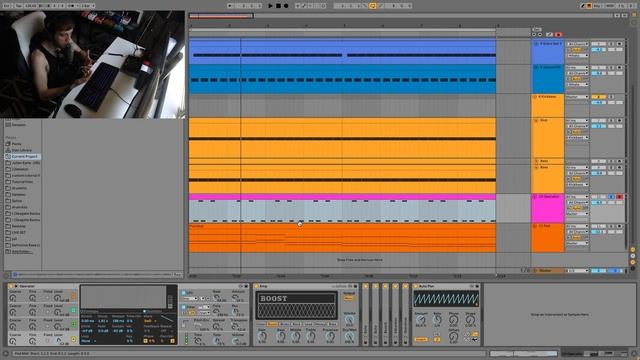Unfold the 6 Kickbass group track
640x360 pixels.
point(535,97)
